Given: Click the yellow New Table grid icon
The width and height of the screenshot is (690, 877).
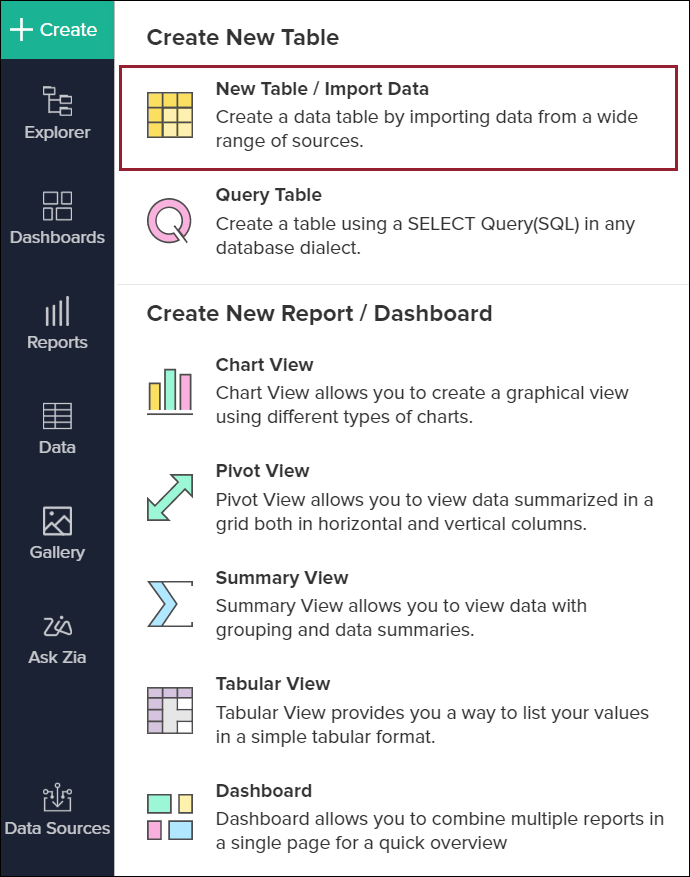Looking at the screenshot, I should pos(169,115).
